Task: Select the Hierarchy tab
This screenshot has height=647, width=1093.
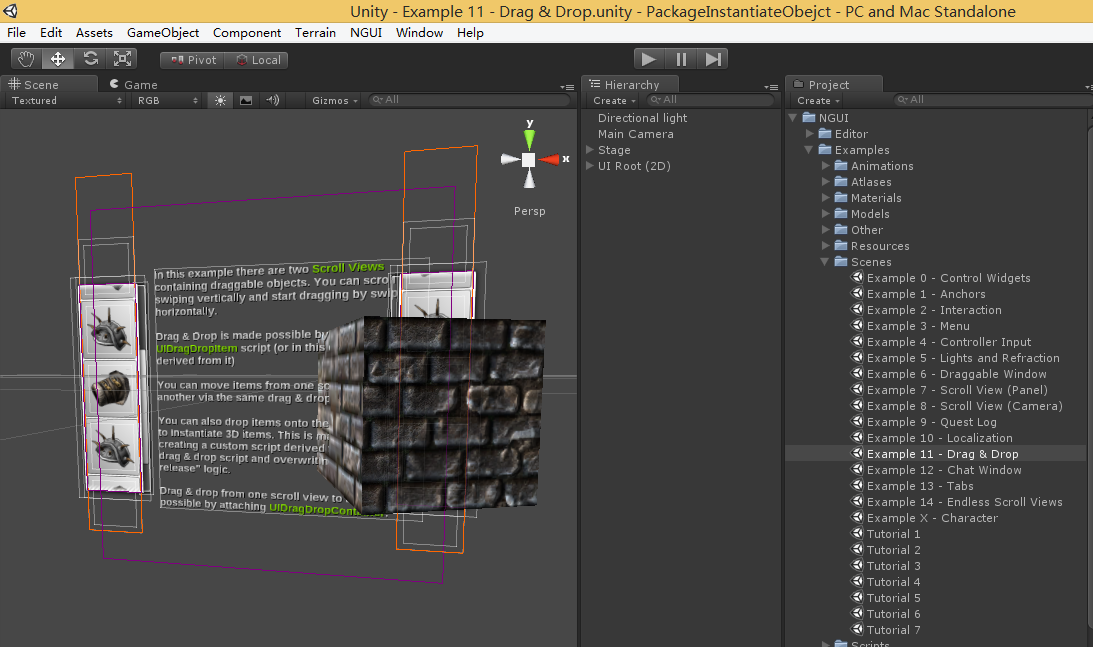Action: [629, 84]
